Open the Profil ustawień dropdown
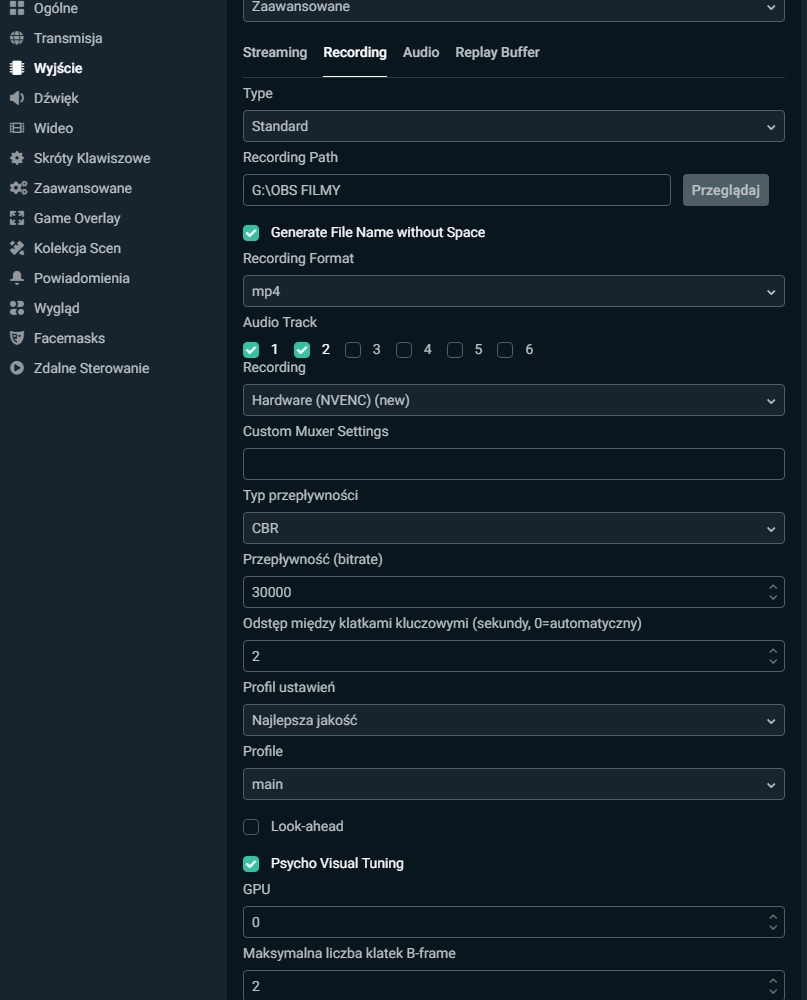This screenshot has height=1000, width=807. coord(514,720)
